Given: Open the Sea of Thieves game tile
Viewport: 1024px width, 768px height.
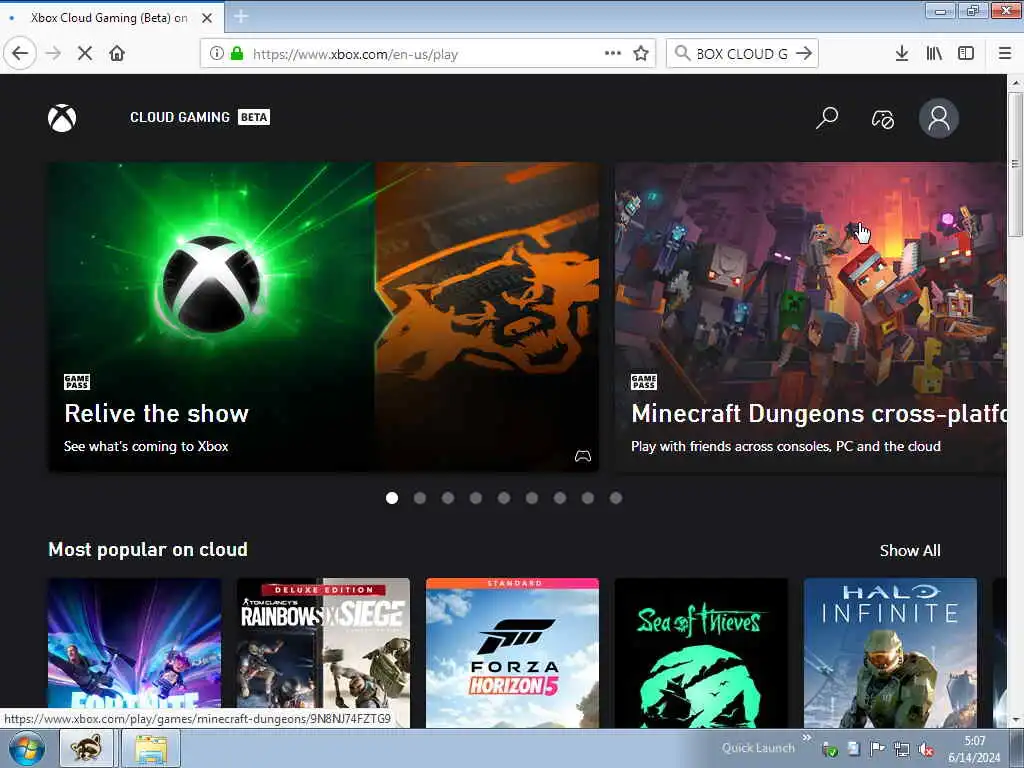Looking at the screenshot, I should click(x=701, y=652).
